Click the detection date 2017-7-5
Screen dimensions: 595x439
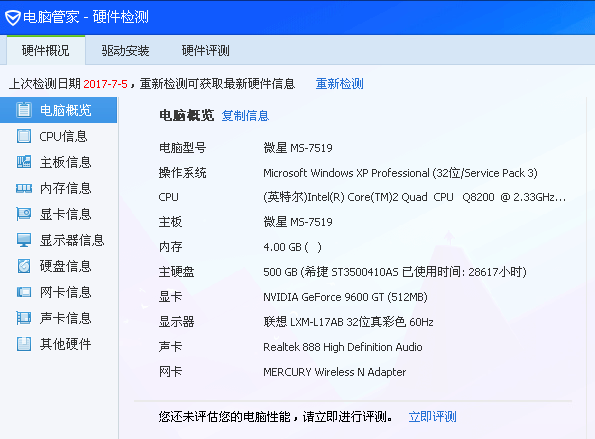[x=105, y=84]
